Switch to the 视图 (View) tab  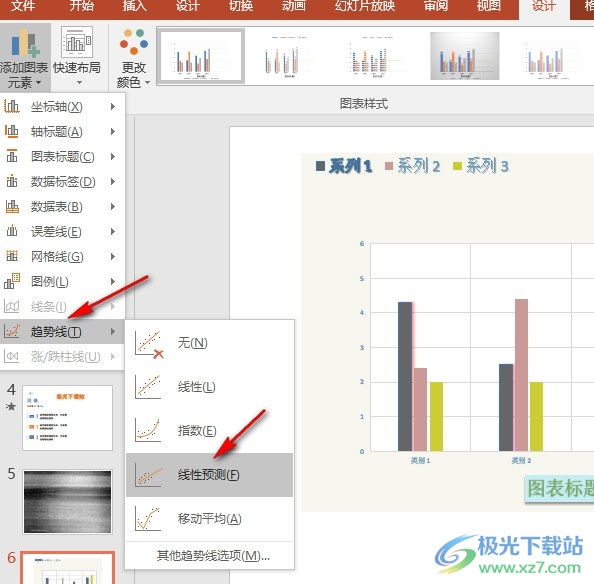489,6
